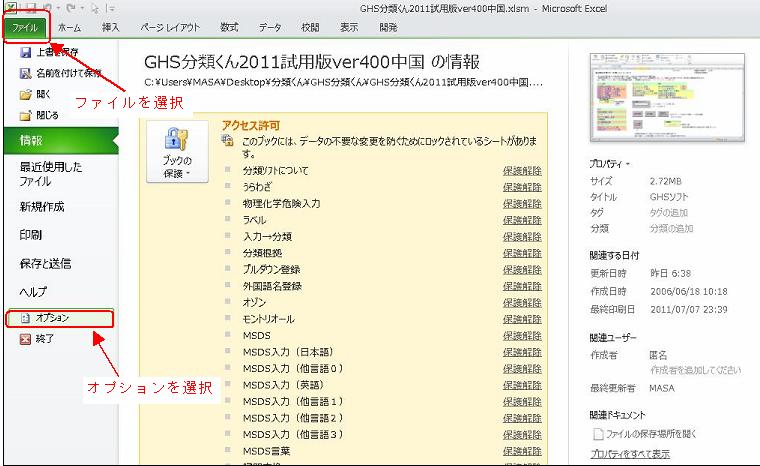760x466 pixels.
Task: Click the プロパティをすべて表示 link
Action: (630, 454)
